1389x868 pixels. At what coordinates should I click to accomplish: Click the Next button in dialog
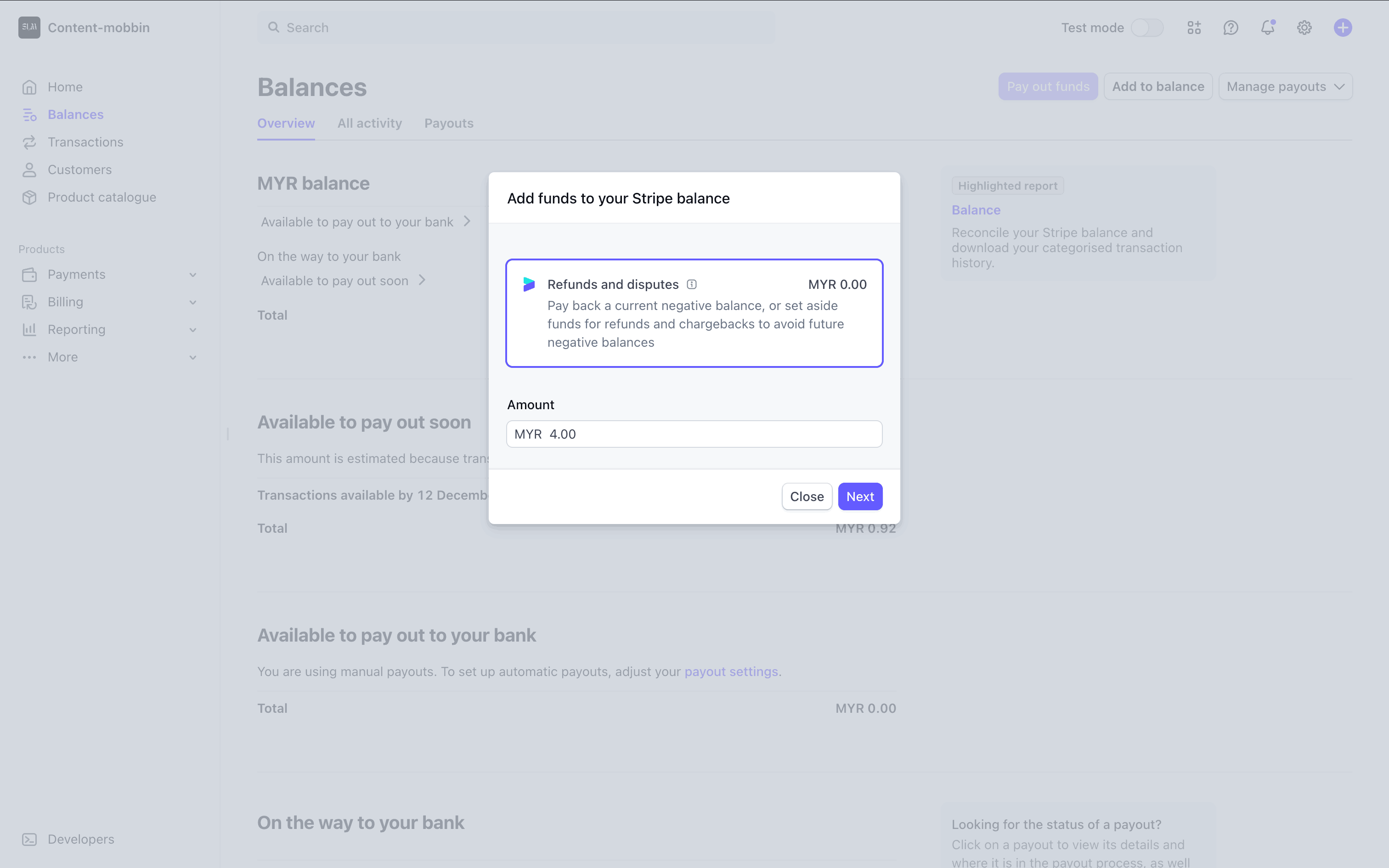click(860, 496)
